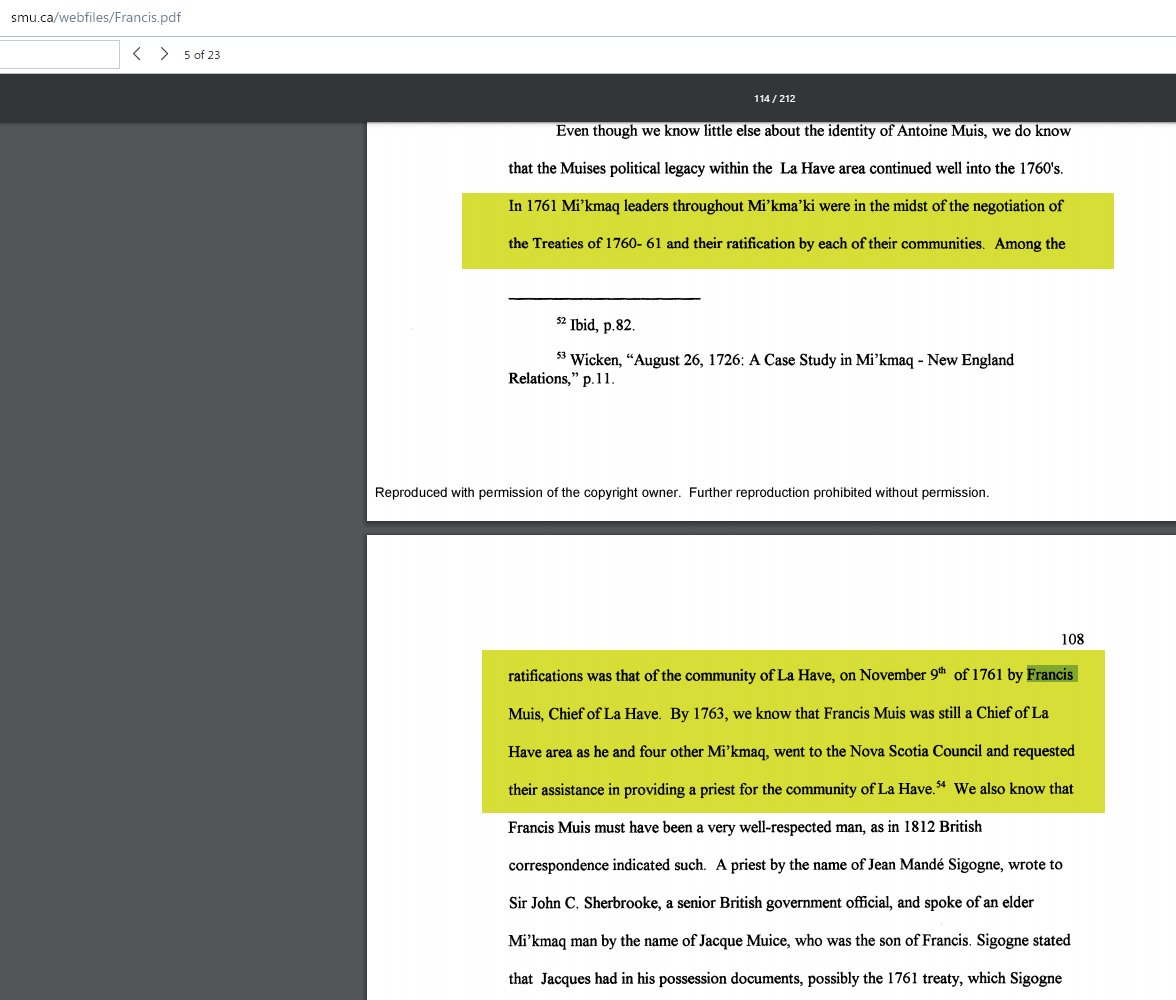Click the find-in-page search input box
Image resolution: width=1176 pixels, height=1000 pixels.
click(x=58, y=54)
